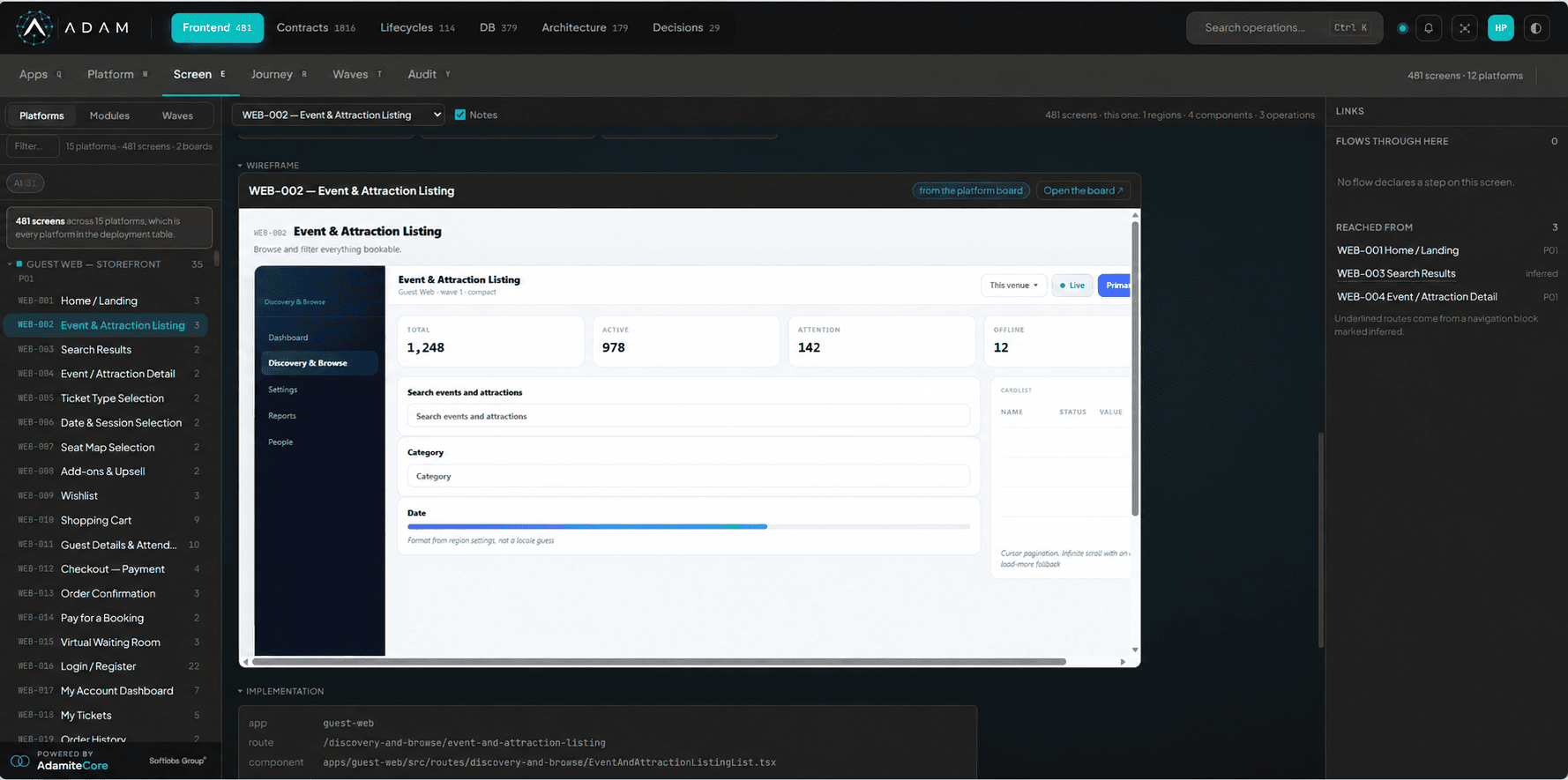Screen dimensions: 1568x780
Task: Toggle the dark/light theme icon
Action: 1536,28
